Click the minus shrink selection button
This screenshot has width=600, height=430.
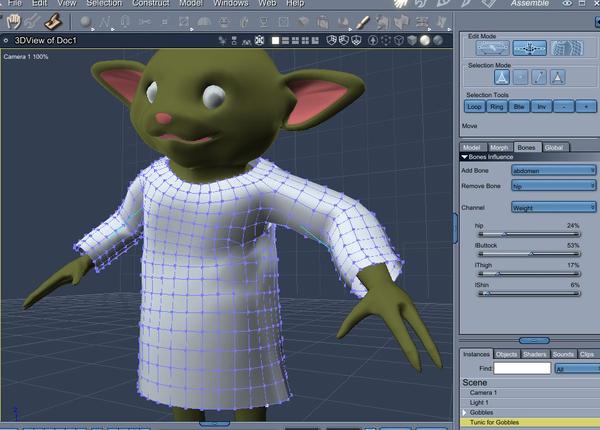(x=564, y=107)
